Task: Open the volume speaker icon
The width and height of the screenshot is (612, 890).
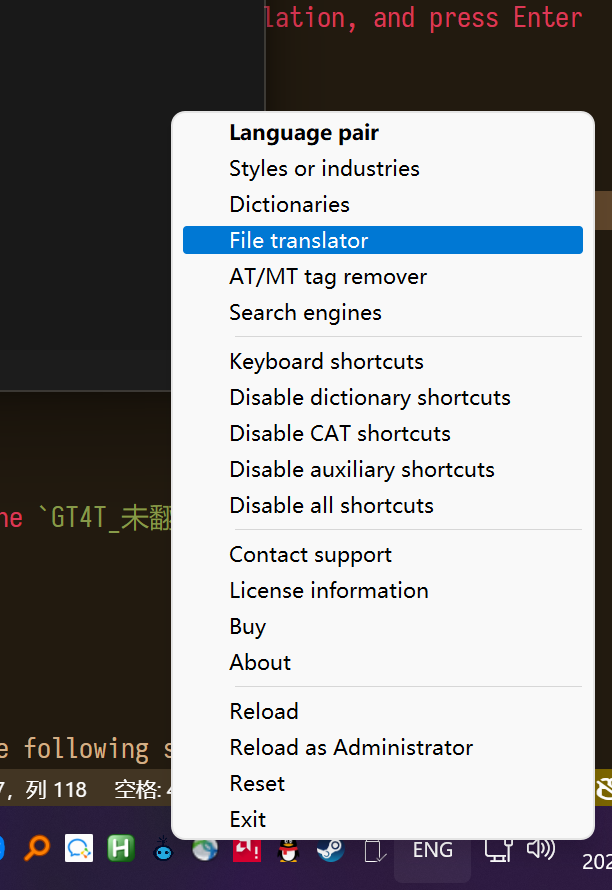Action: tap(541, 849)
